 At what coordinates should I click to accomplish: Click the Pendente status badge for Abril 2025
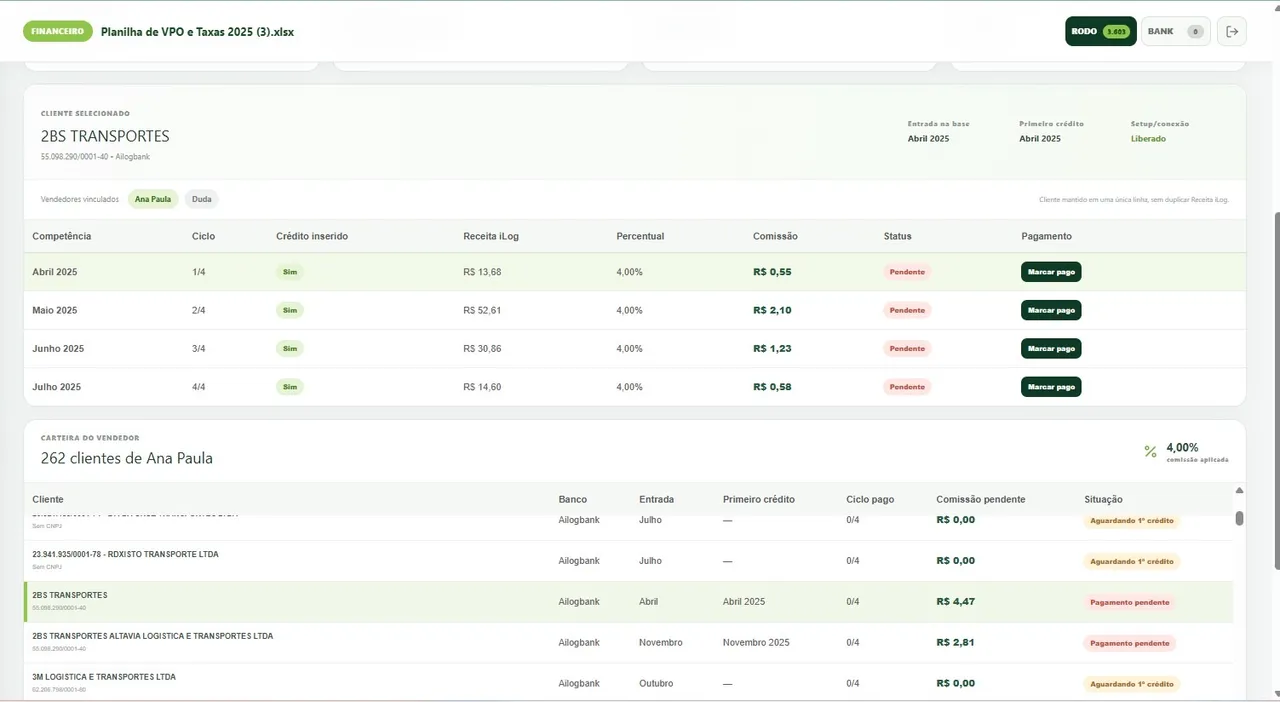pyautogui.click(x=907, y=272)
